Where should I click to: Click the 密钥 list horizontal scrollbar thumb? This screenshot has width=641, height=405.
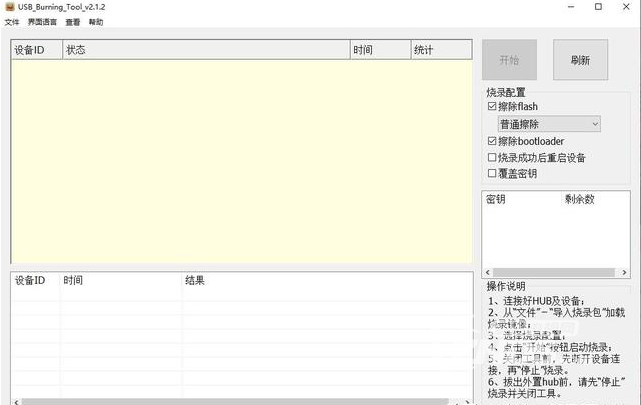(554, 272)
